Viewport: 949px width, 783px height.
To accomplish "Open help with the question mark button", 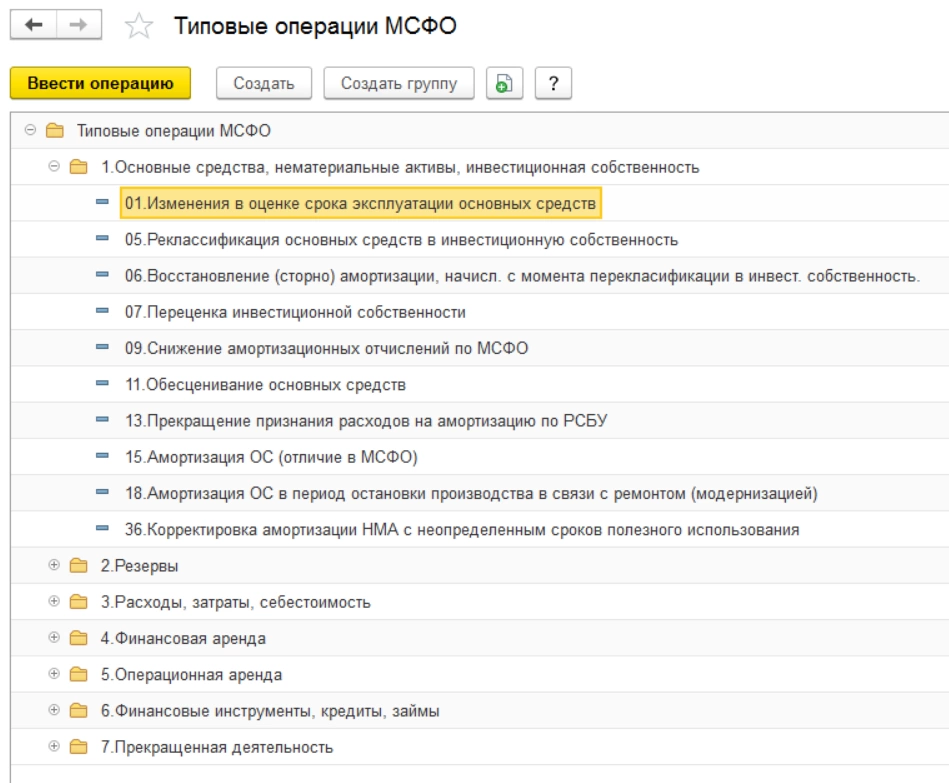I will pyautogui.click(x=553, y=84).
